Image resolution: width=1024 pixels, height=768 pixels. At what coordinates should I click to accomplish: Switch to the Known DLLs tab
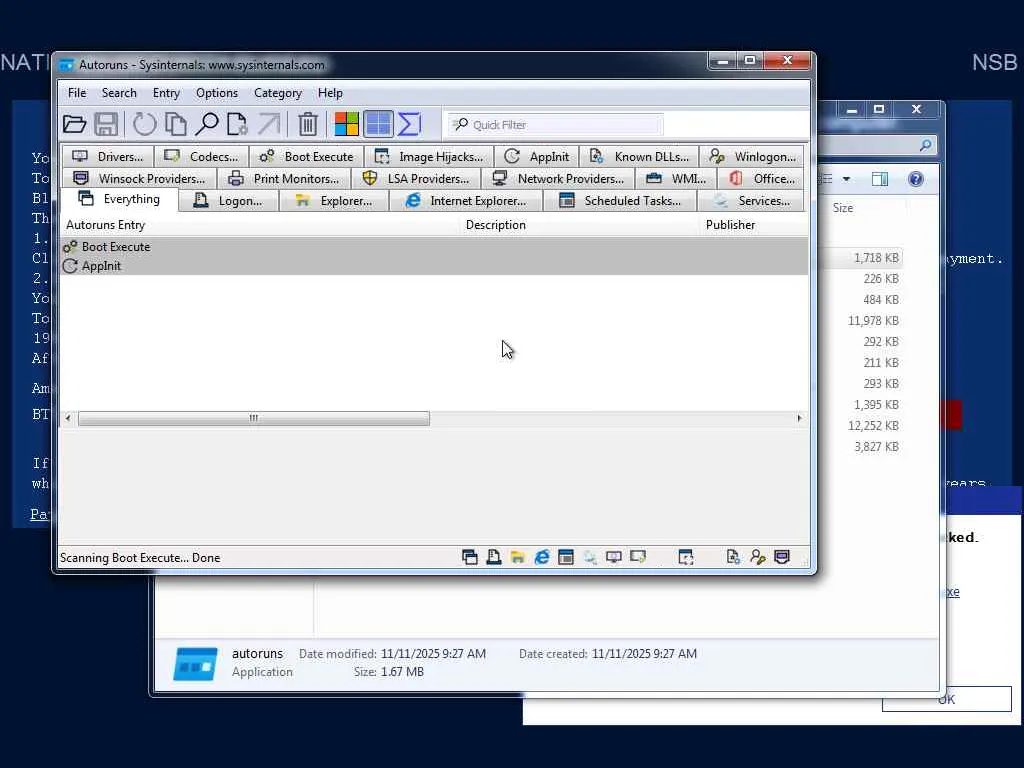pyautogui.click(x=639, y=157)
